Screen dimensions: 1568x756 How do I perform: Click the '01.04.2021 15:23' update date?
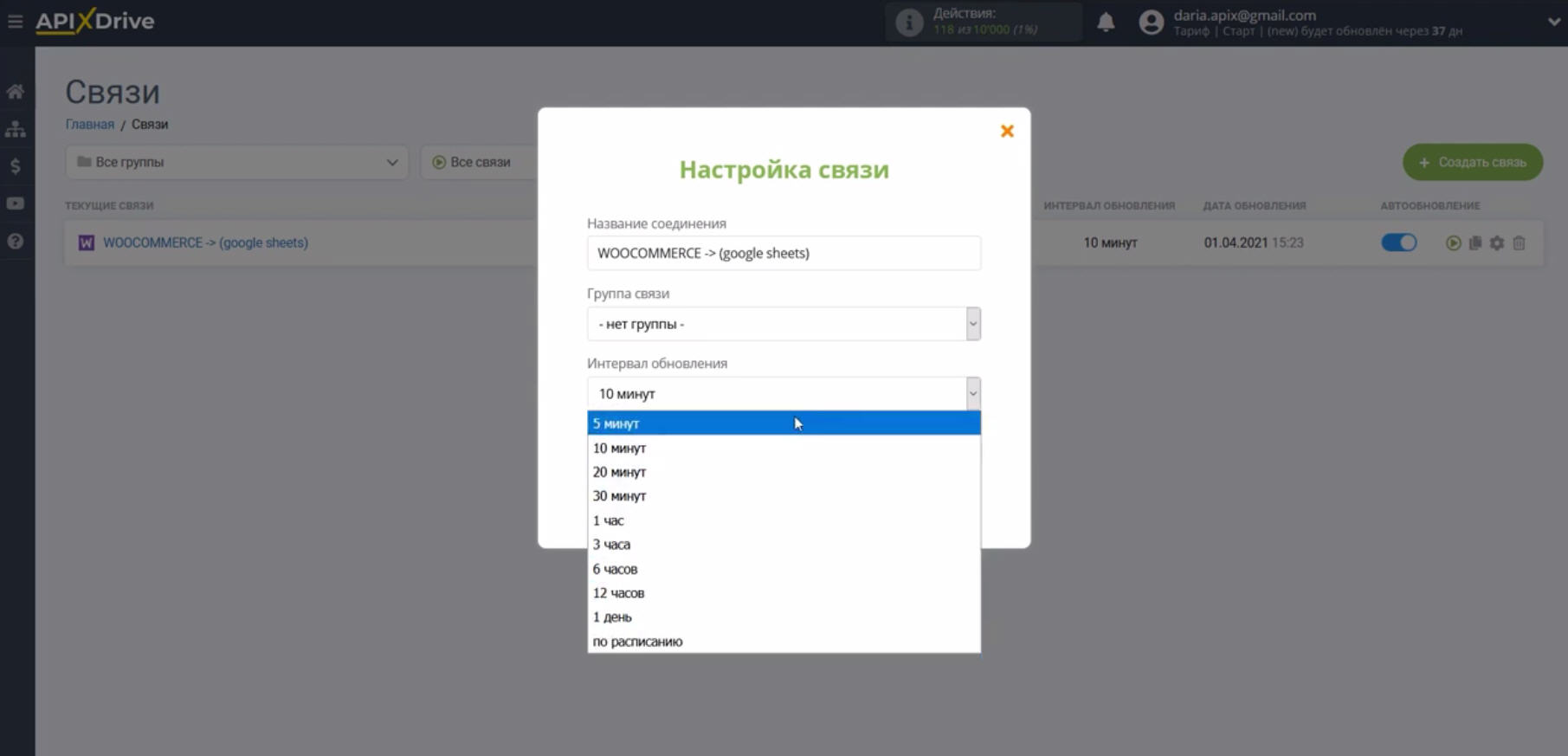1253,242
